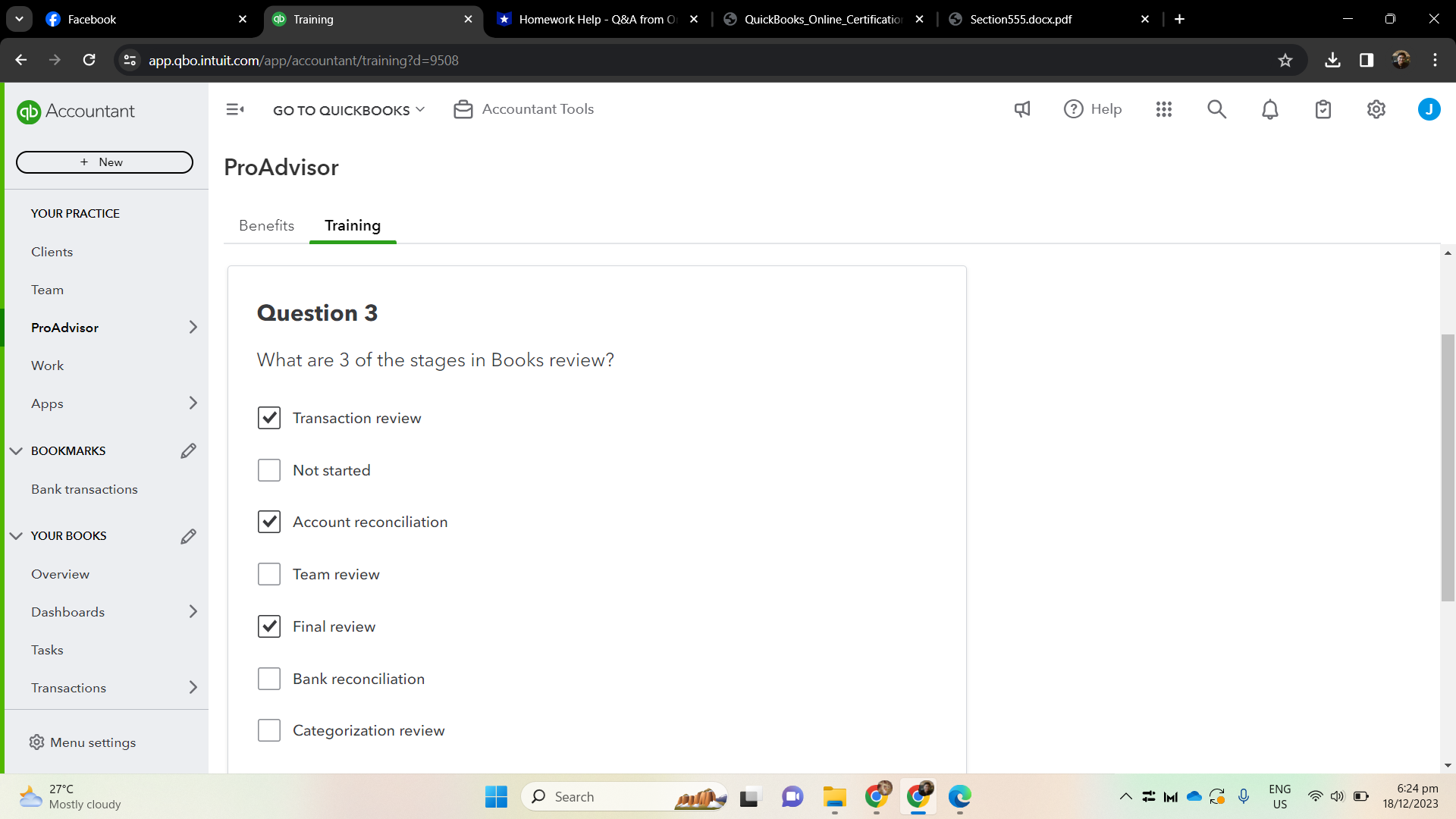Viewport: 1456px width, 819px height.
Task: Collapse the sidebar with hamburger icon
Action: tap(235, 109)
